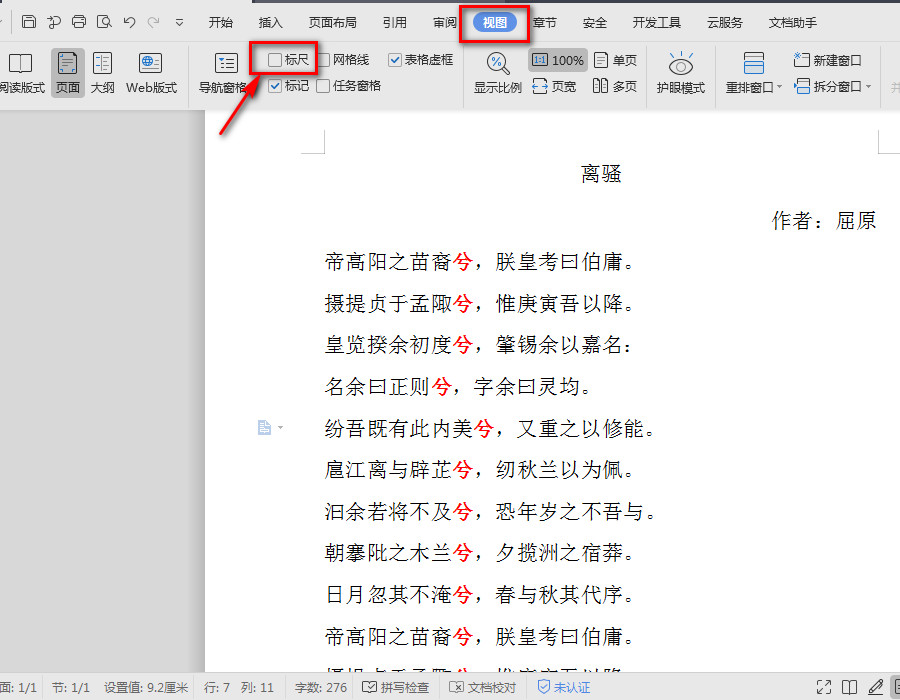Screen dimensions: 900x700
Task: Open the 导航窗格 navigation pane
Action: (224, 73)
